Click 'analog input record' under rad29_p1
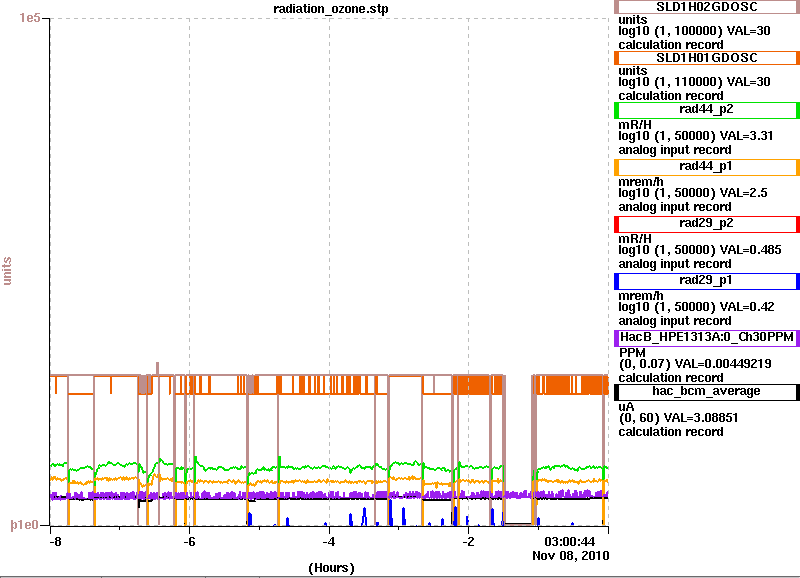Image resolution: width=800 pixels, height=578 pixels. (675, 321)
